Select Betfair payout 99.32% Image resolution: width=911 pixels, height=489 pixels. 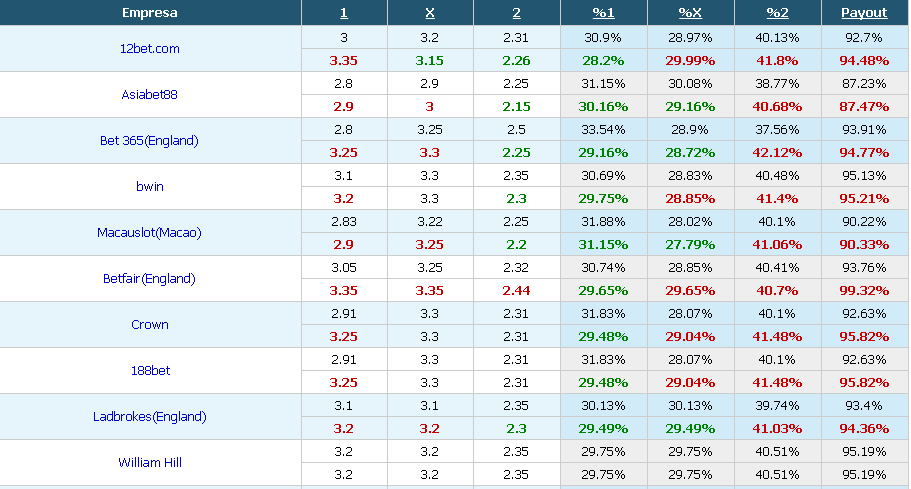point(864,290)
